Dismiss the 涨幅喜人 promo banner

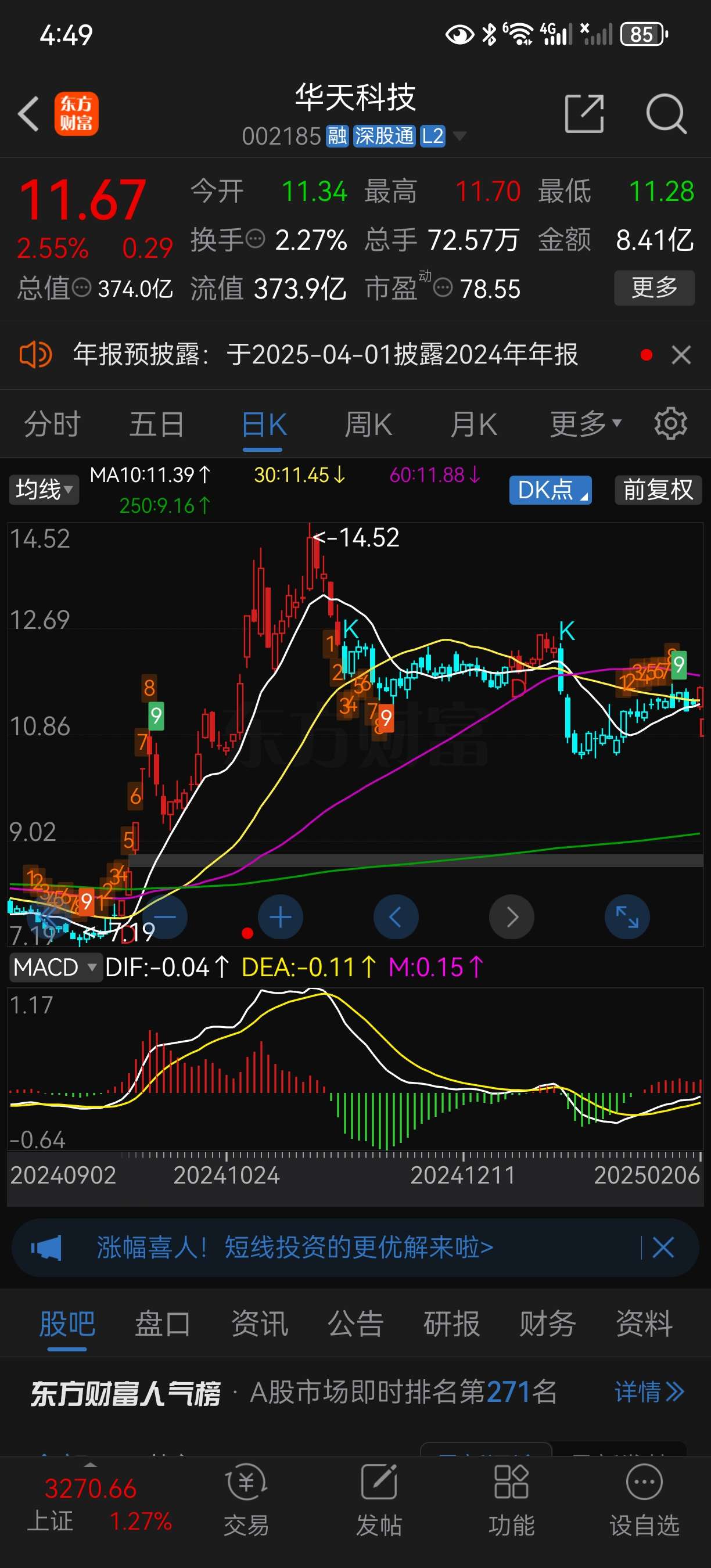click(x=663, y=1247)
